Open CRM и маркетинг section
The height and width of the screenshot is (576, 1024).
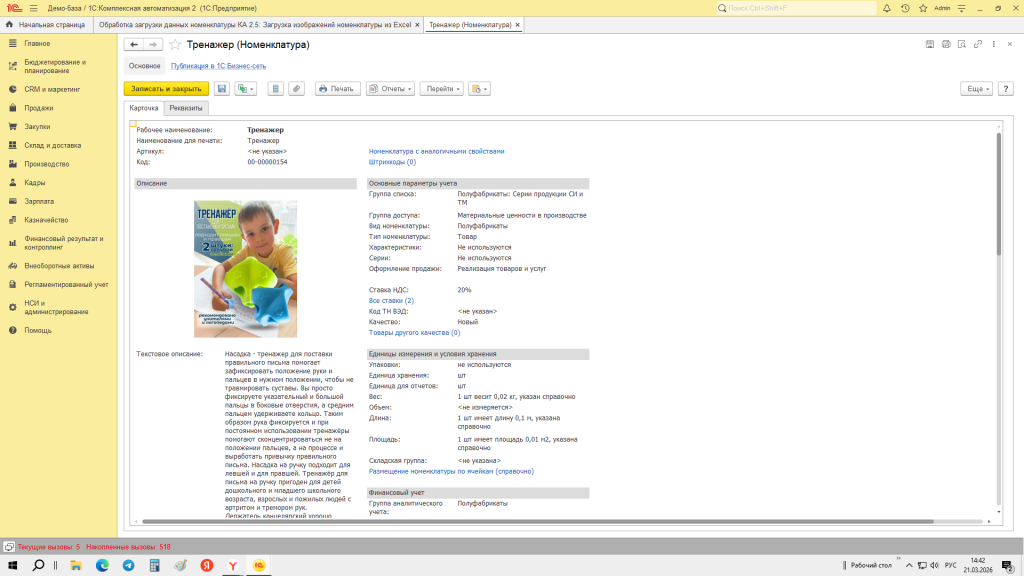pos(52,89)
